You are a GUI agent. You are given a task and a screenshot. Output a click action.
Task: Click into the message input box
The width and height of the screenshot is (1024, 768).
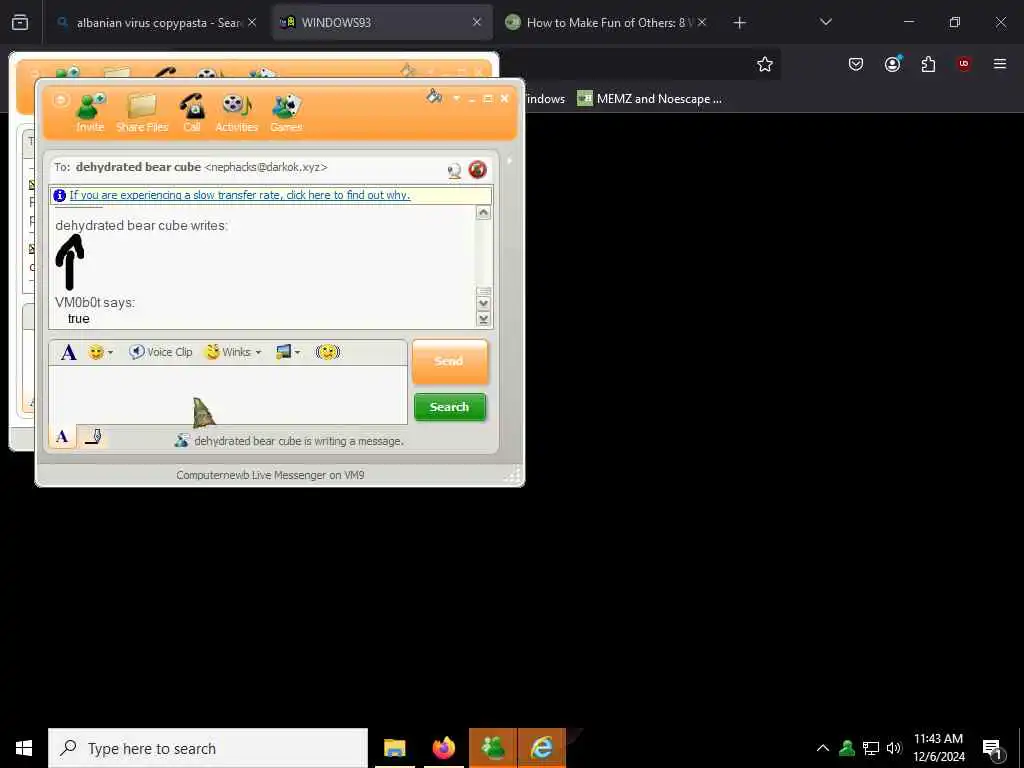point(228,395)
